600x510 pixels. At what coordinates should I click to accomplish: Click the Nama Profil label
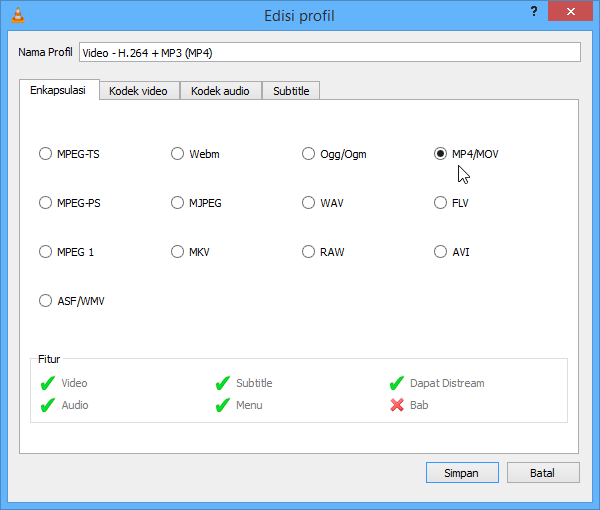(45, 52)
